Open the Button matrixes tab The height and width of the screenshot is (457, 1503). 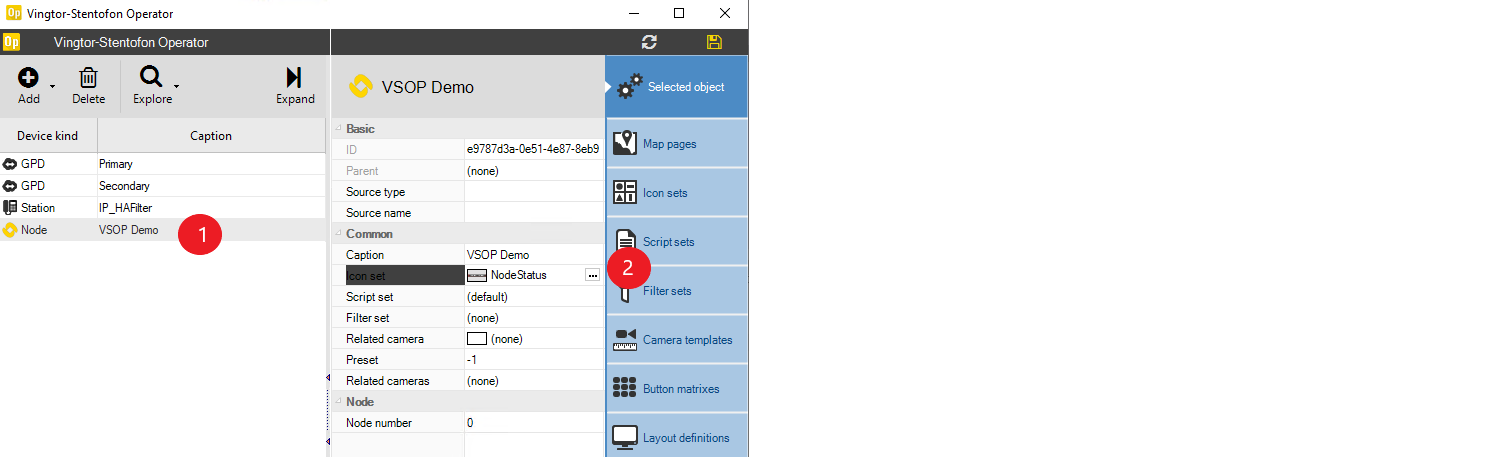click(677, 389)
